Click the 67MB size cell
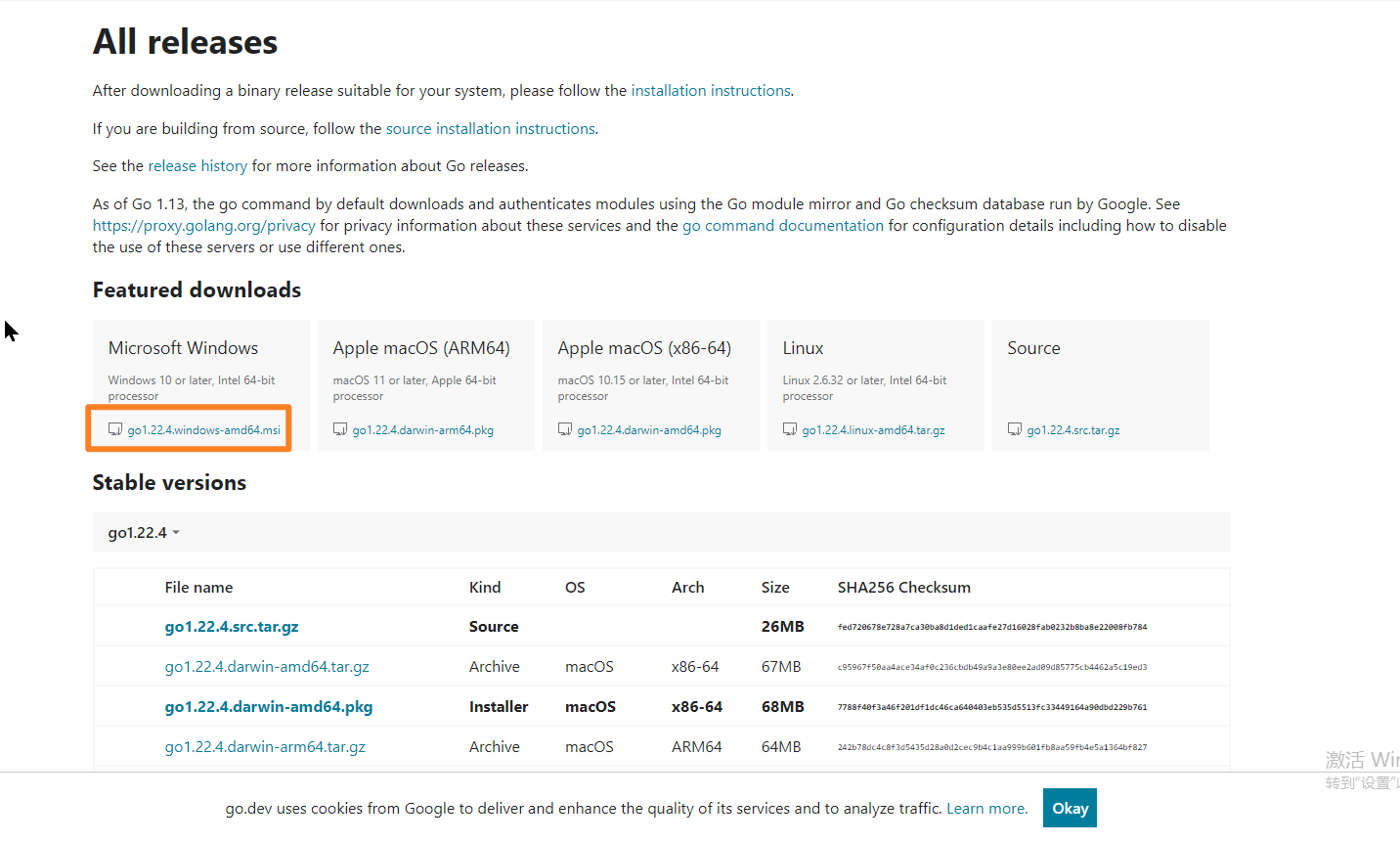Image resolution: width=1400 pixels, height=843 pixels. tap(781, 666)
